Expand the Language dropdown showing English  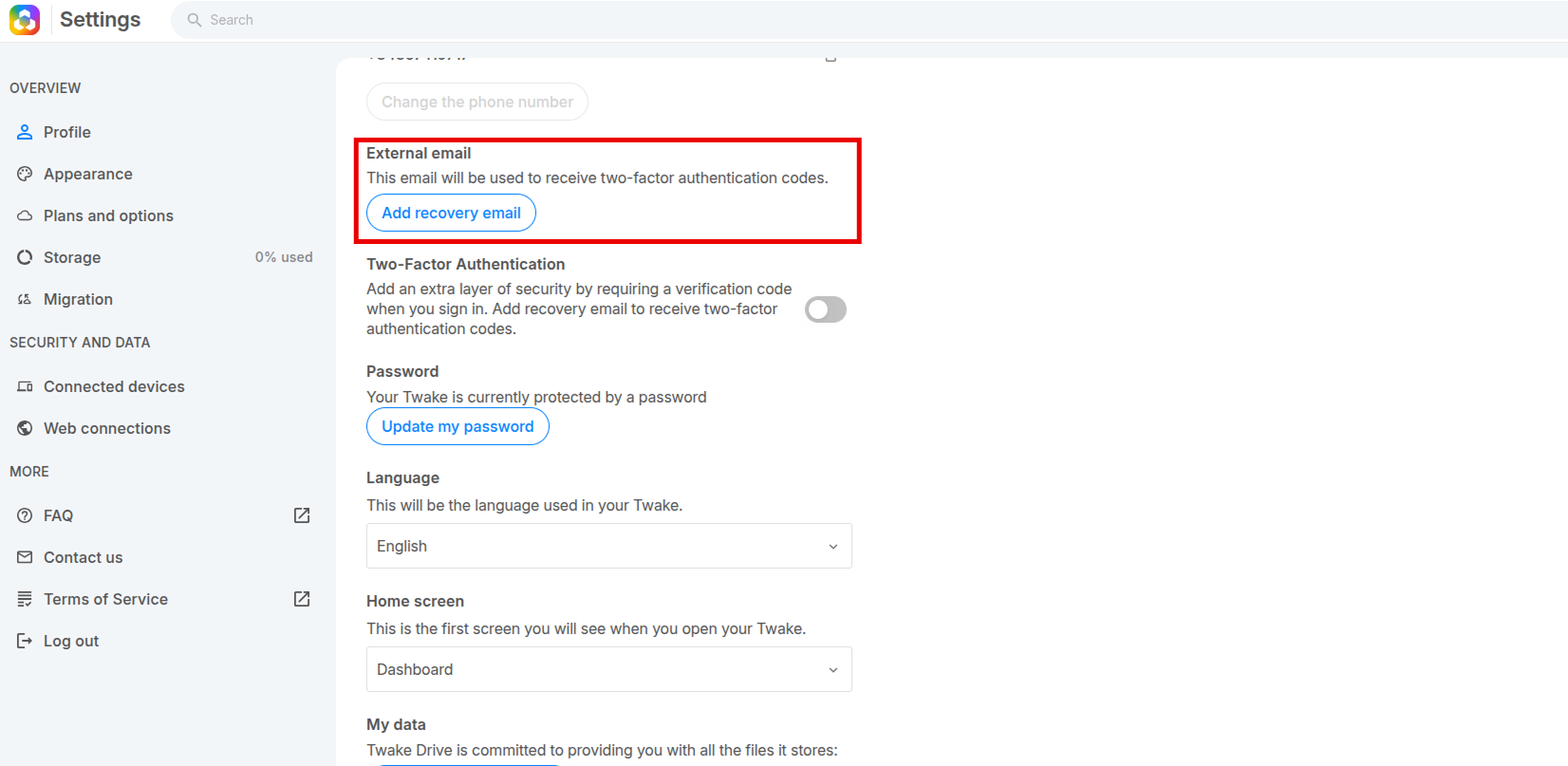tap(609, 546)
